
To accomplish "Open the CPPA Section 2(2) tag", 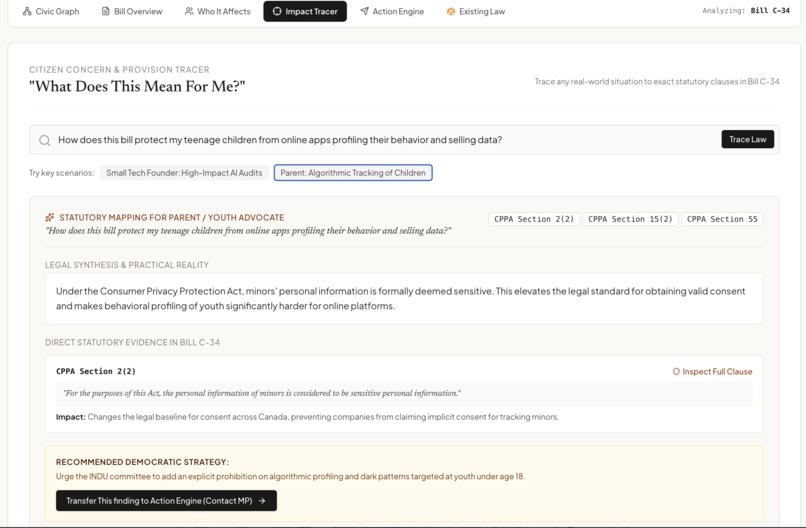I will click(534, 219).
